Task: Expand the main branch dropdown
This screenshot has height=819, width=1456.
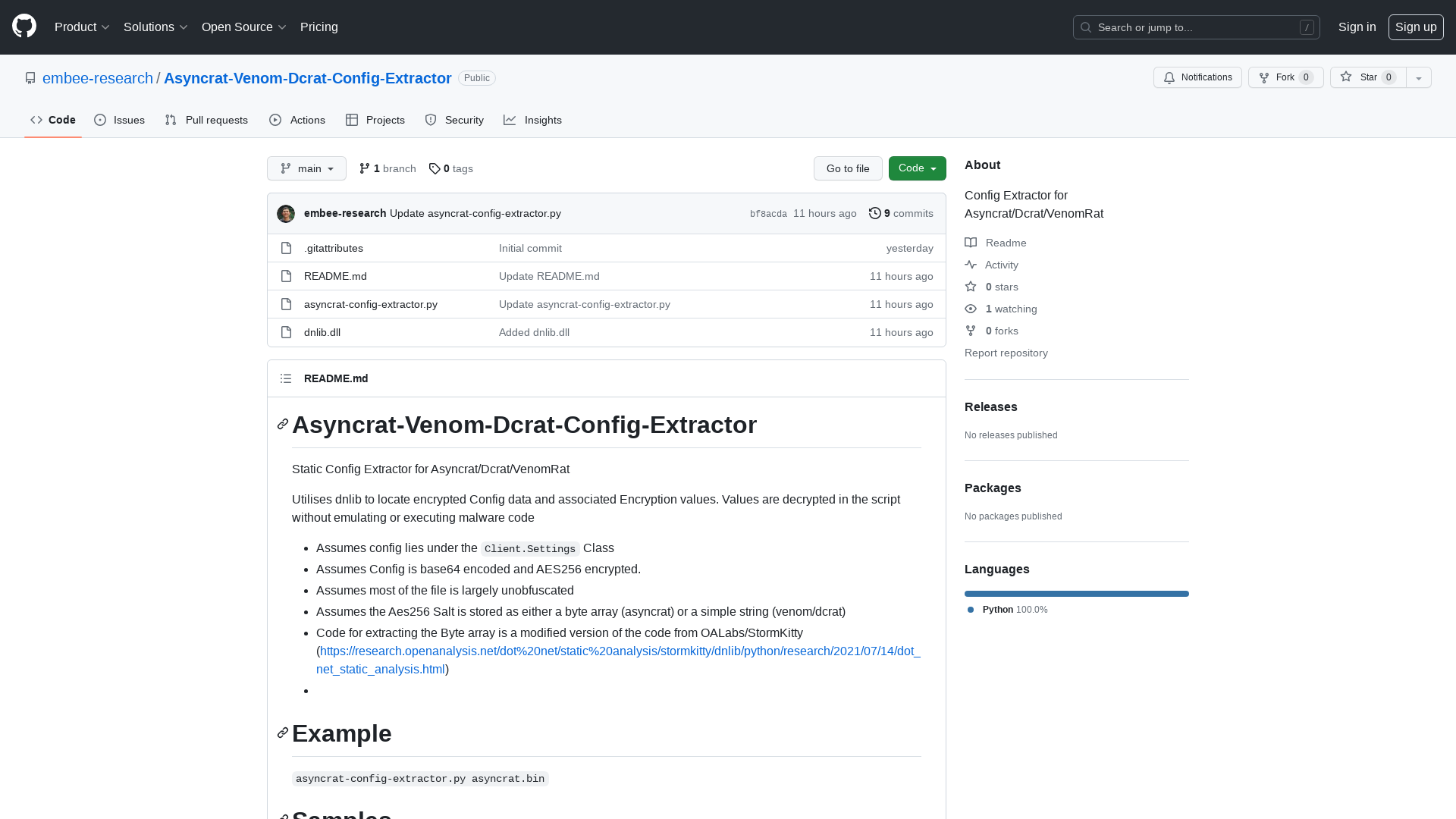Action: coord(306,168)
